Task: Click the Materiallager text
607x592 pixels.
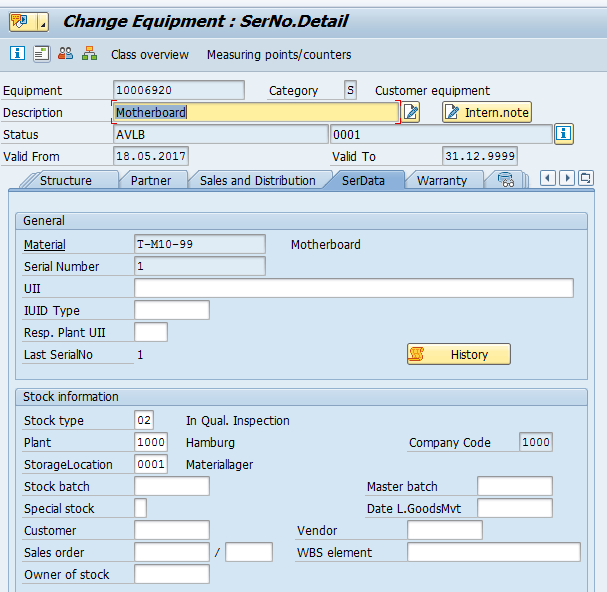Action: (219, 465)
